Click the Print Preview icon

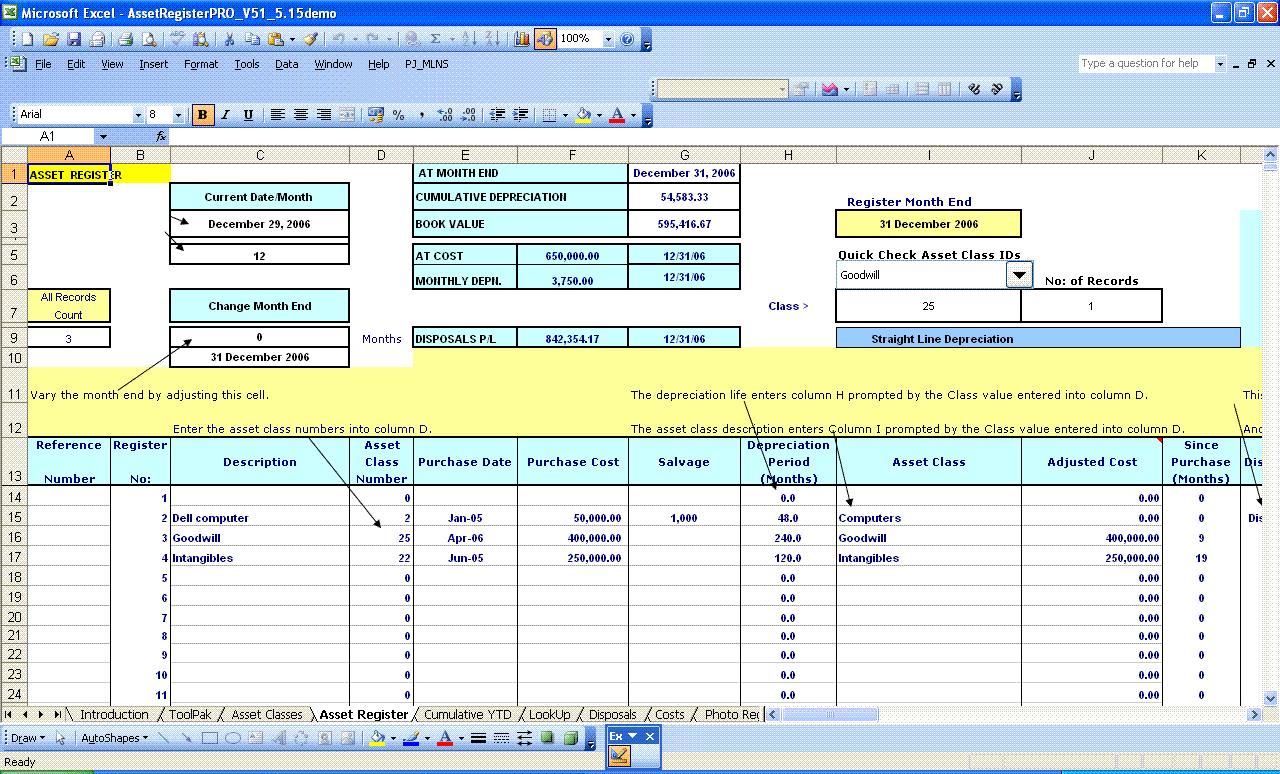pos(149,39)
